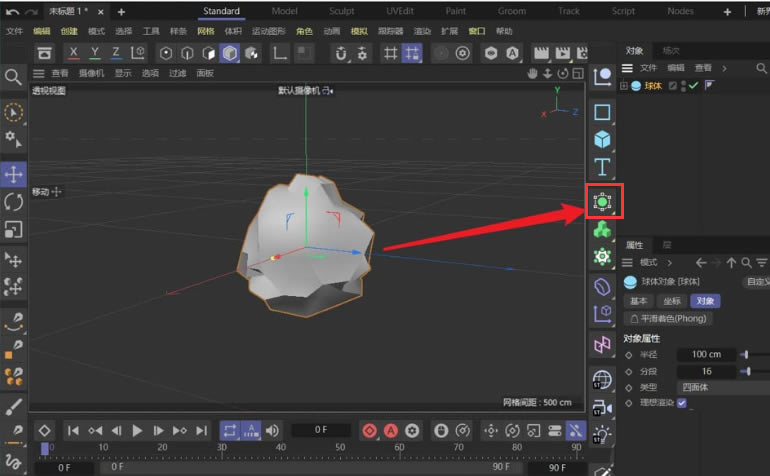Play the animation forward
This screenshot has height=476, width=770.
pyautogui.click(x=137, y=431)
